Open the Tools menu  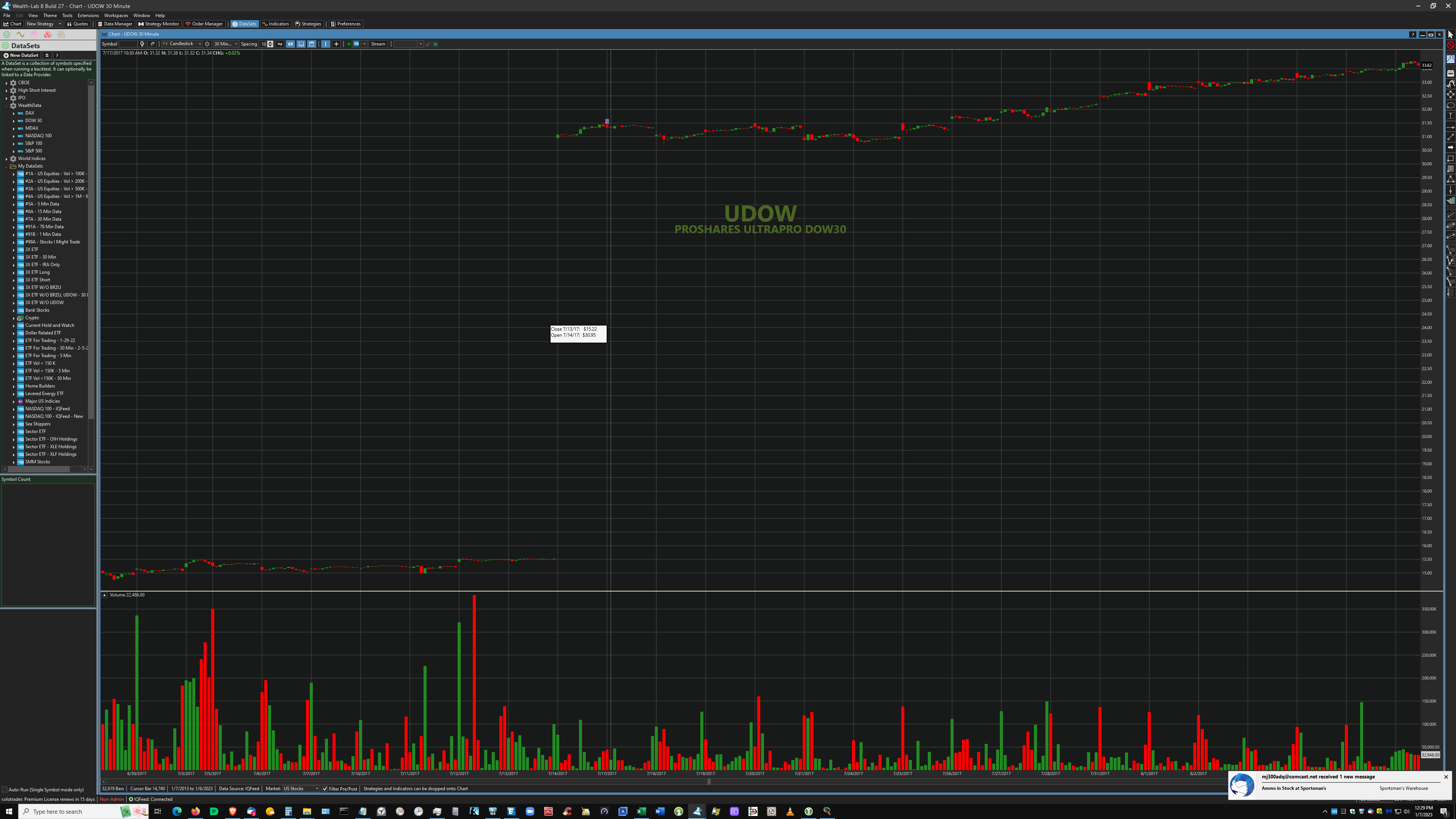click(x=67, y=15)
